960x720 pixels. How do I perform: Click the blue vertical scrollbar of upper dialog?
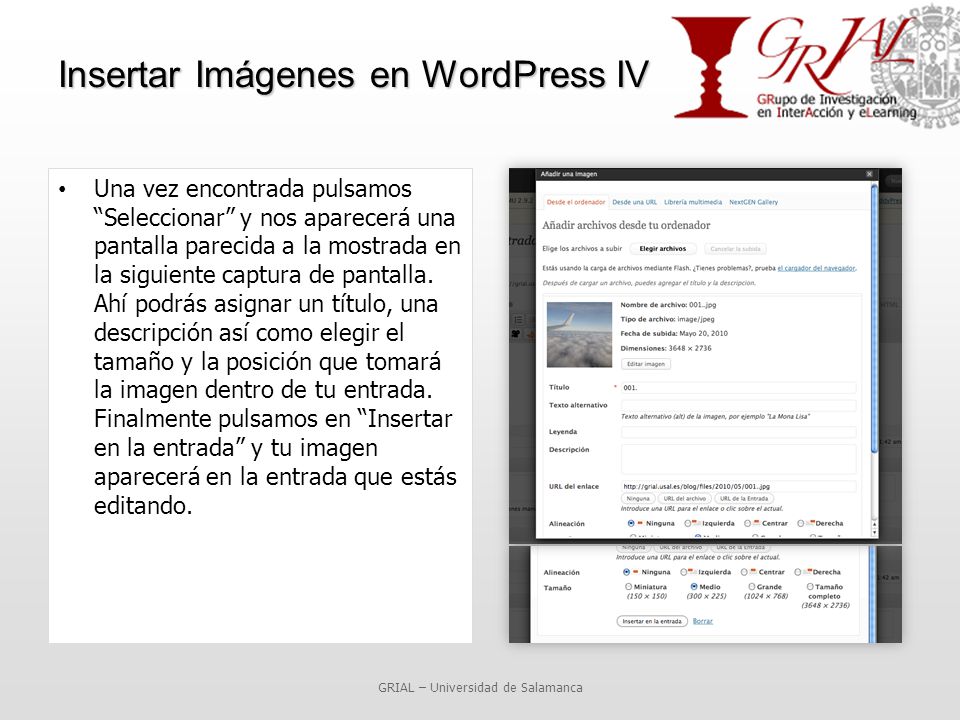click(x=874, y=318)
